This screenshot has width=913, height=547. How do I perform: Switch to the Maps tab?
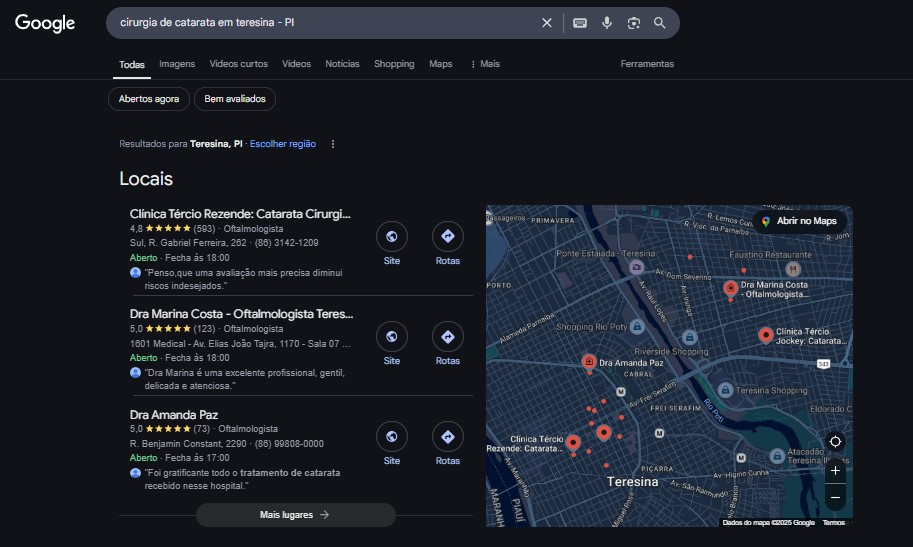[441, 64]
